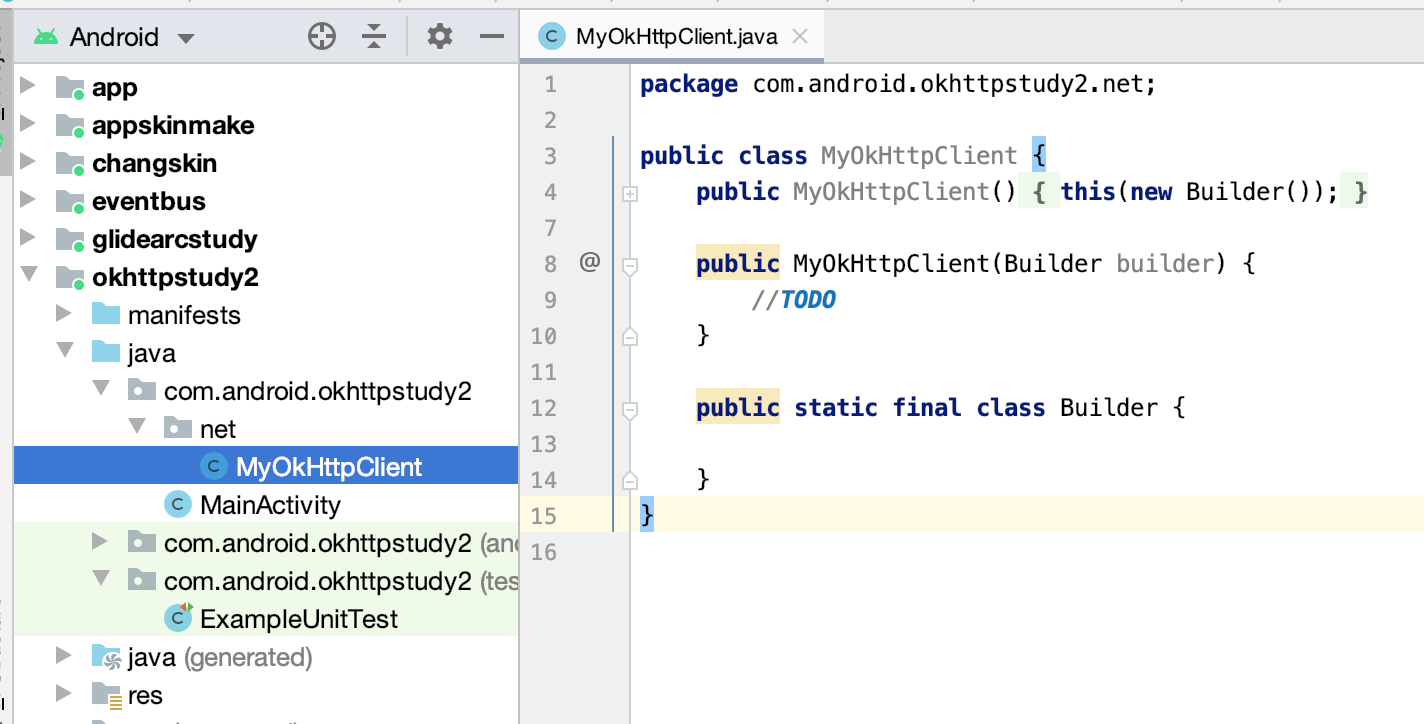
Task: Expand the eventbus module
Action: (28, 201)
